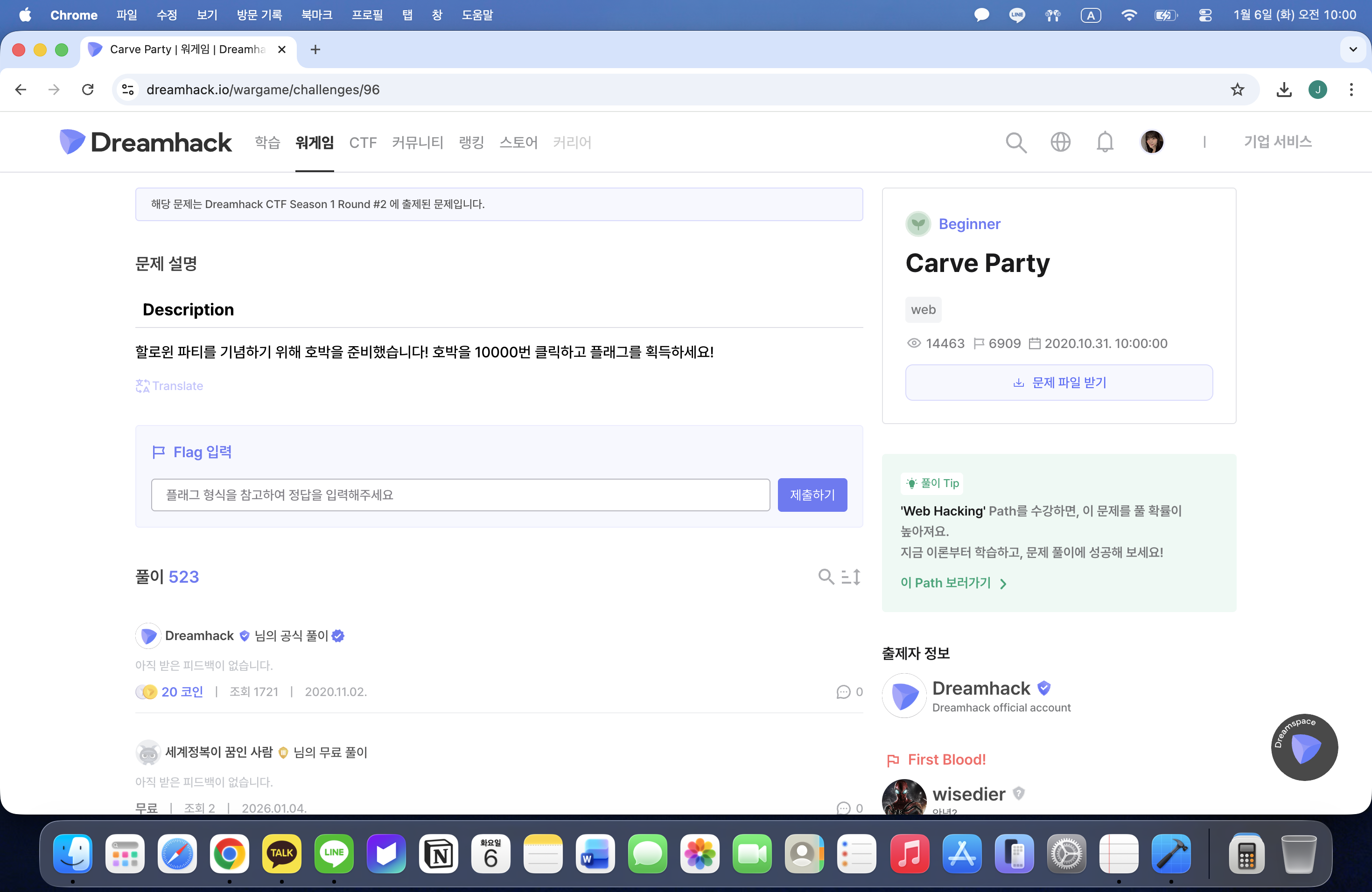The width and height of the screenshot is (1372, 892).
Task: Open the CTF navigation tab
Action: click(x=363, y=142)
